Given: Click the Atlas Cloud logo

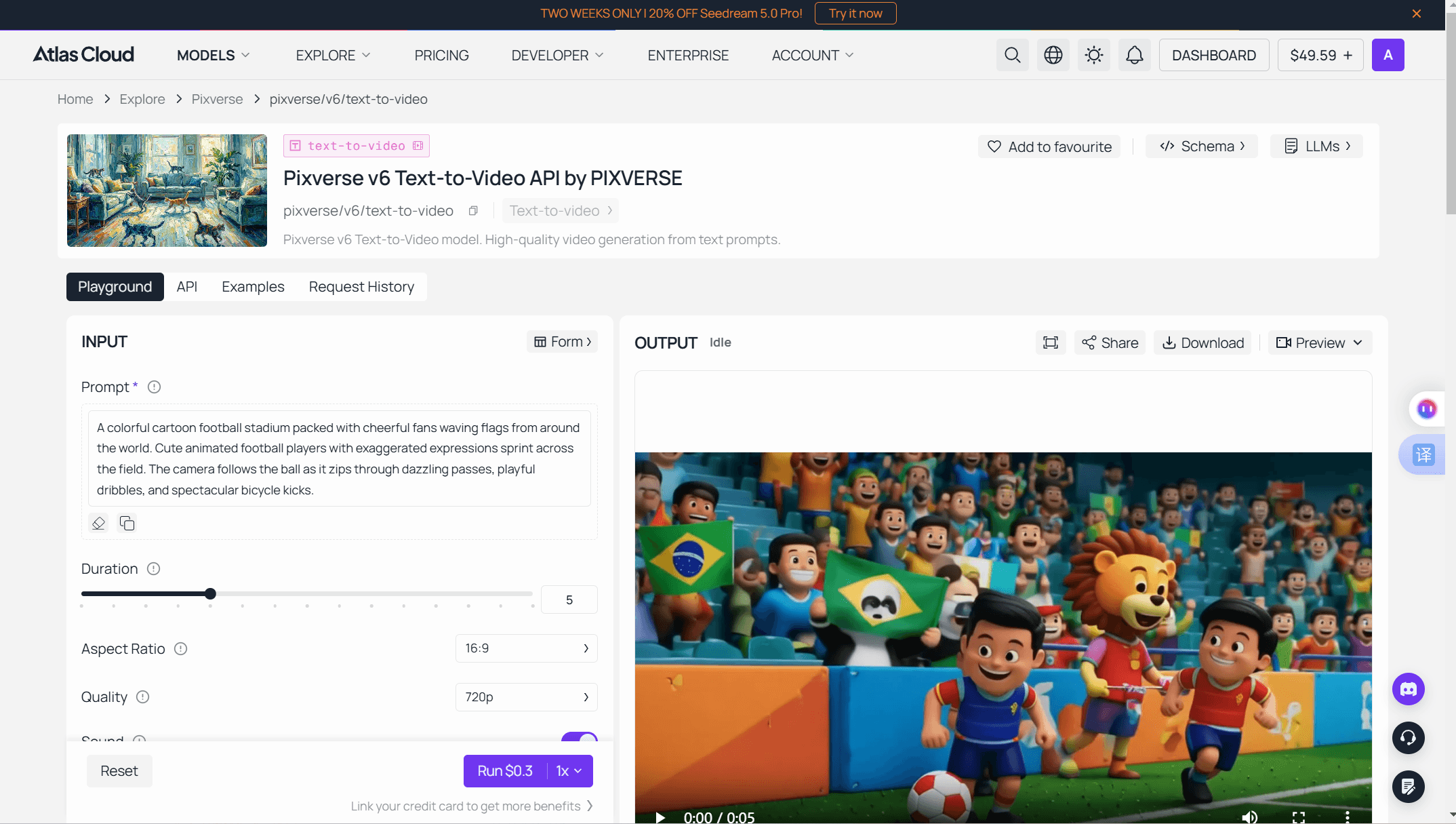Looking at the screenshot, I should tap(83, 55).
